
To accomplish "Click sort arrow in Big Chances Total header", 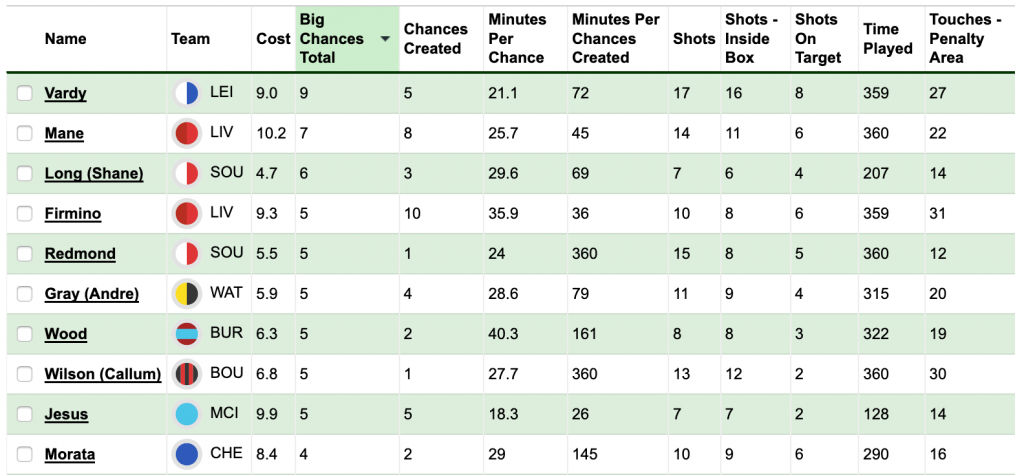I will 385,39.
